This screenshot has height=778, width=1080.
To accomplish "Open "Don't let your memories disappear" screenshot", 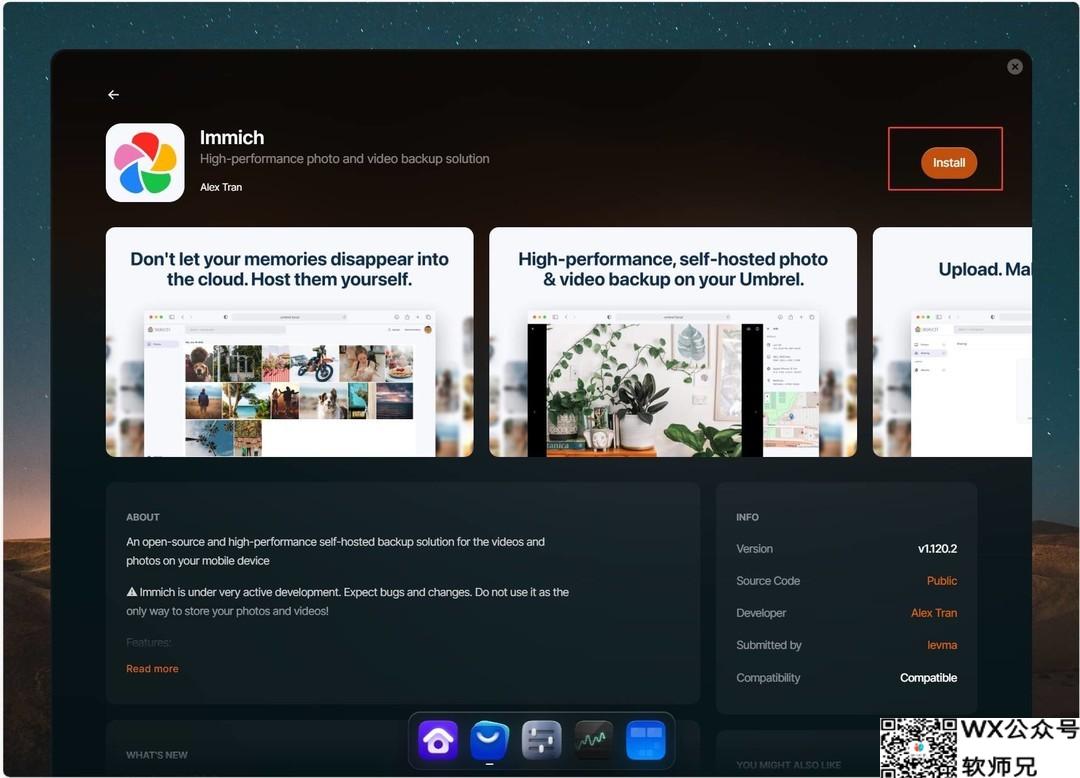I will pyautogui.click(x=289, y=342).
